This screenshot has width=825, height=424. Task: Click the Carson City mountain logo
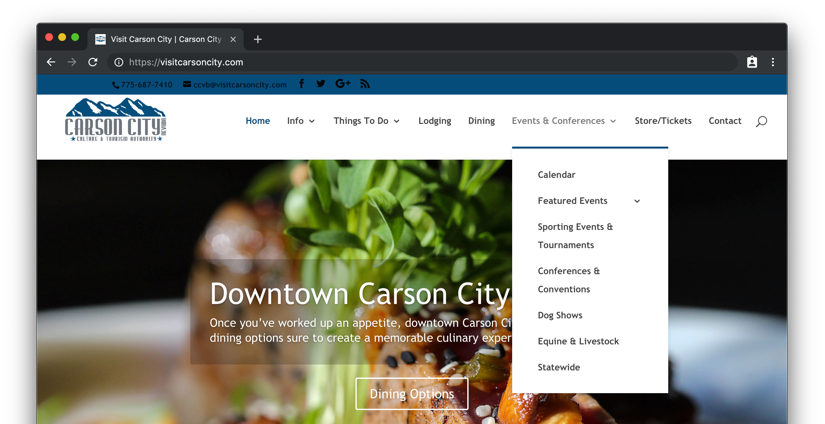pyautogui.click(x=115, y=119)
